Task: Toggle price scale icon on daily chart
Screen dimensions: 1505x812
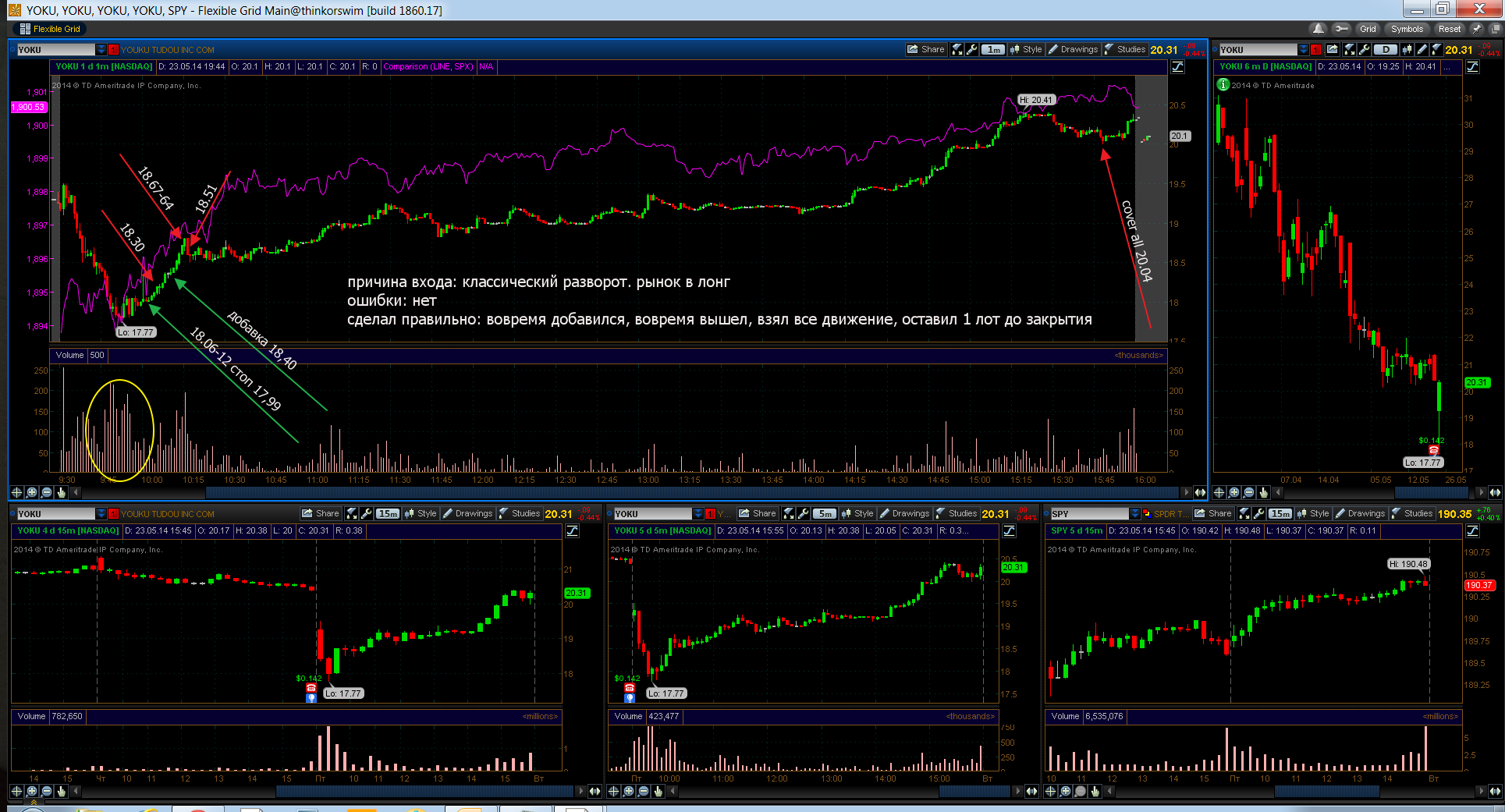Action: [1472, 67]
